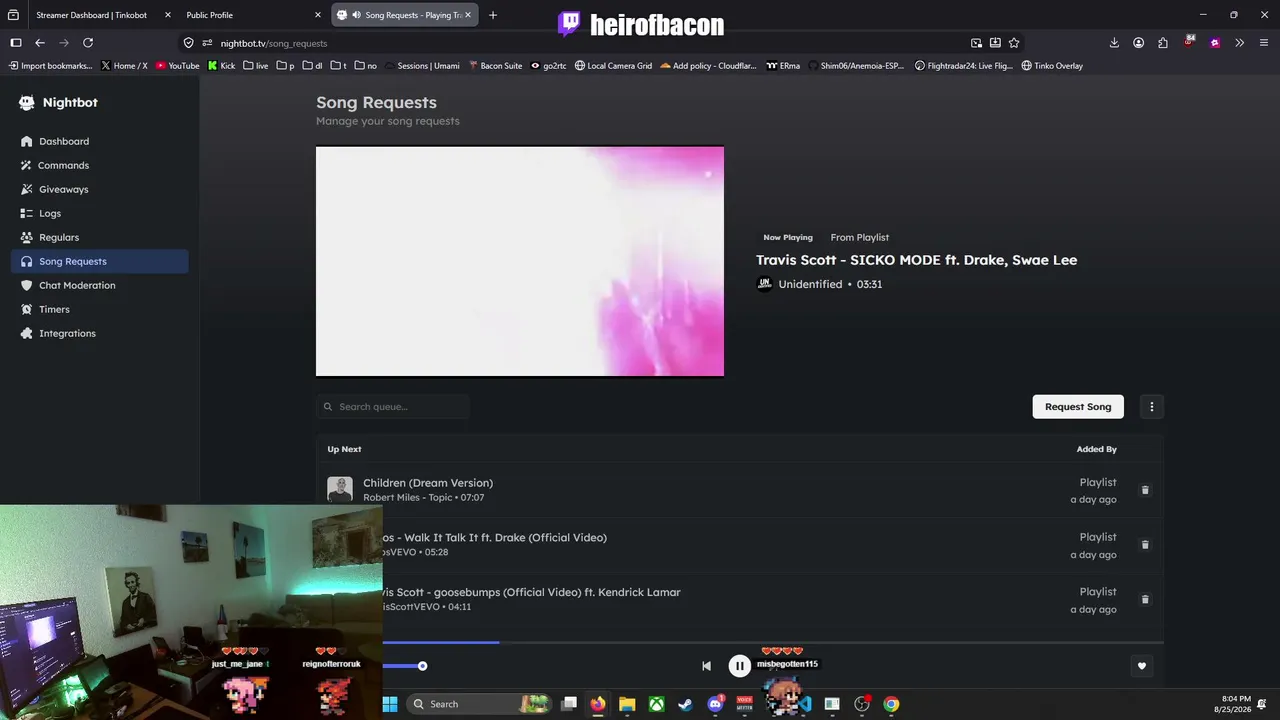Image resolution: width=1280 pixels, height=720 pixels.
Task: Go back to the previous page
Action: pos(40,43)
